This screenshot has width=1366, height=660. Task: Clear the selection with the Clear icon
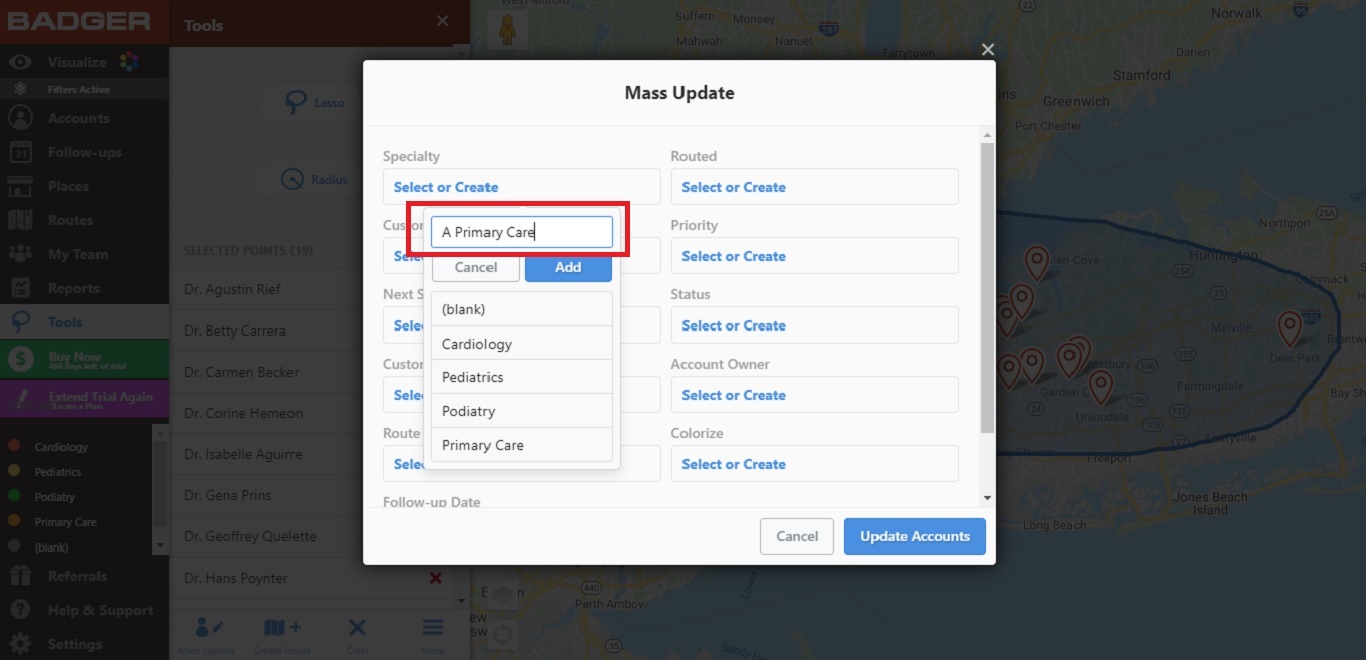coord(357,635)
